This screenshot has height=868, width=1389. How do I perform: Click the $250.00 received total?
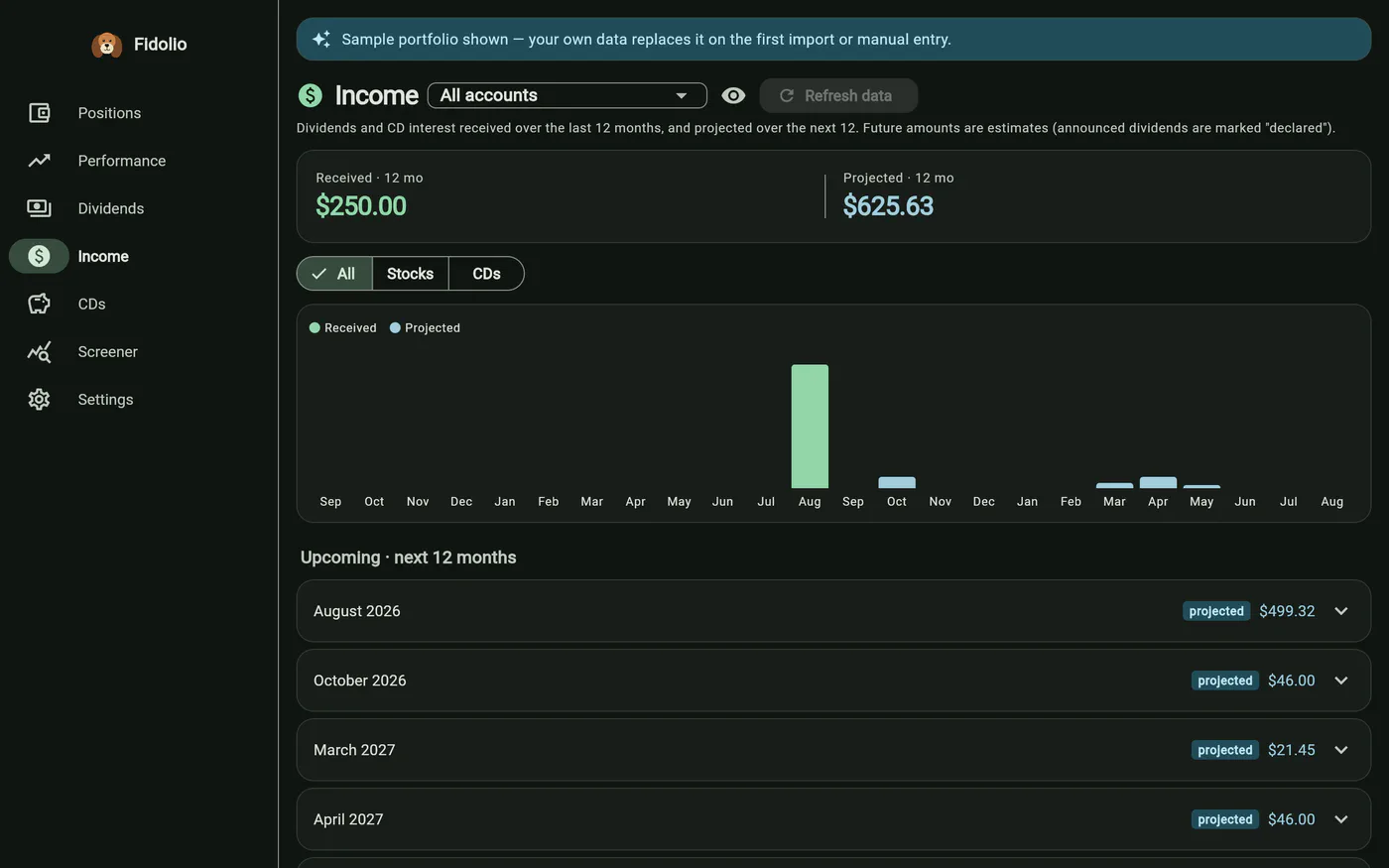tap(361, 206)
